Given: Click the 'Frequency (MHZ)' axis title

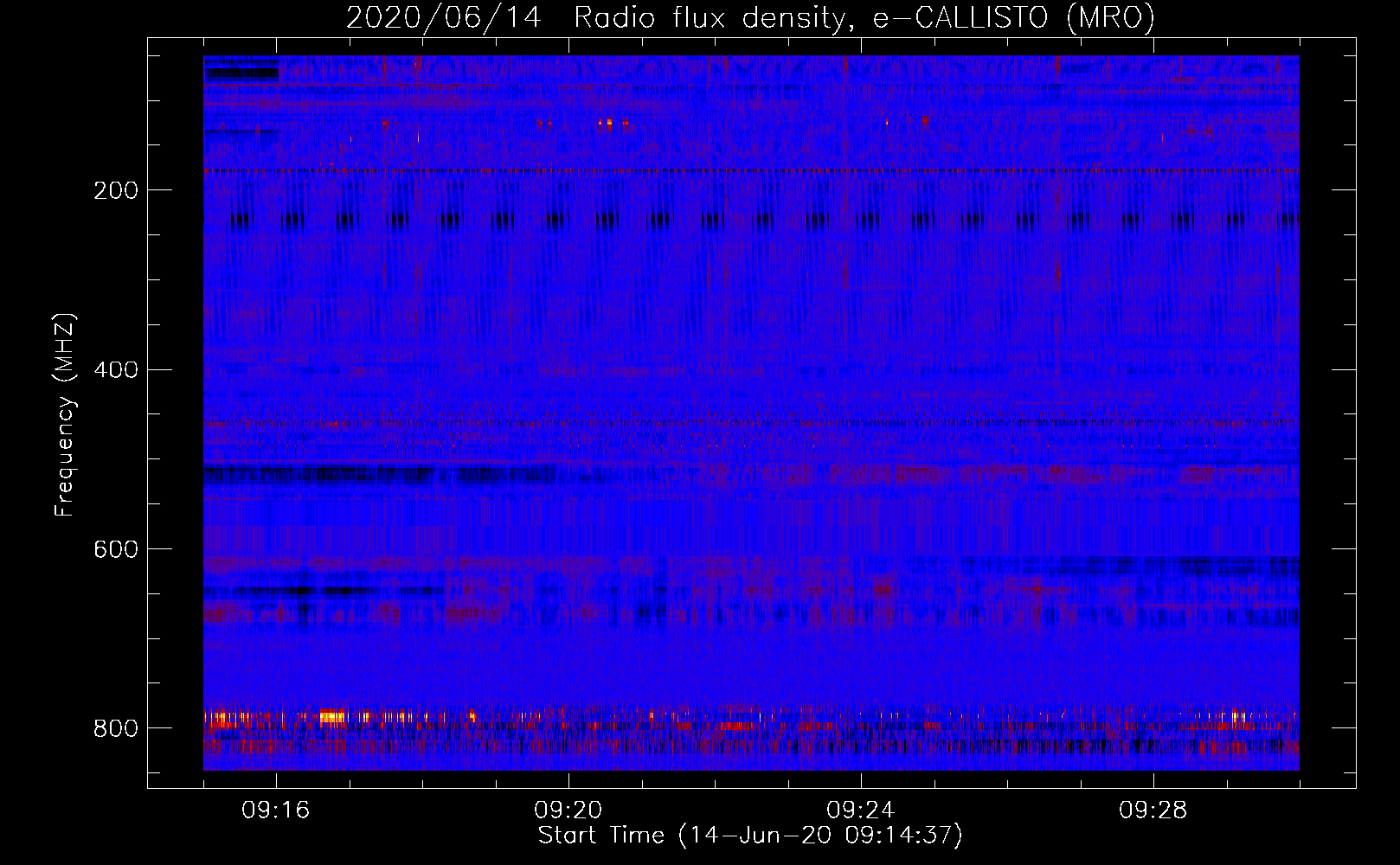Looking at the screenshot, I should click(66, 414).
